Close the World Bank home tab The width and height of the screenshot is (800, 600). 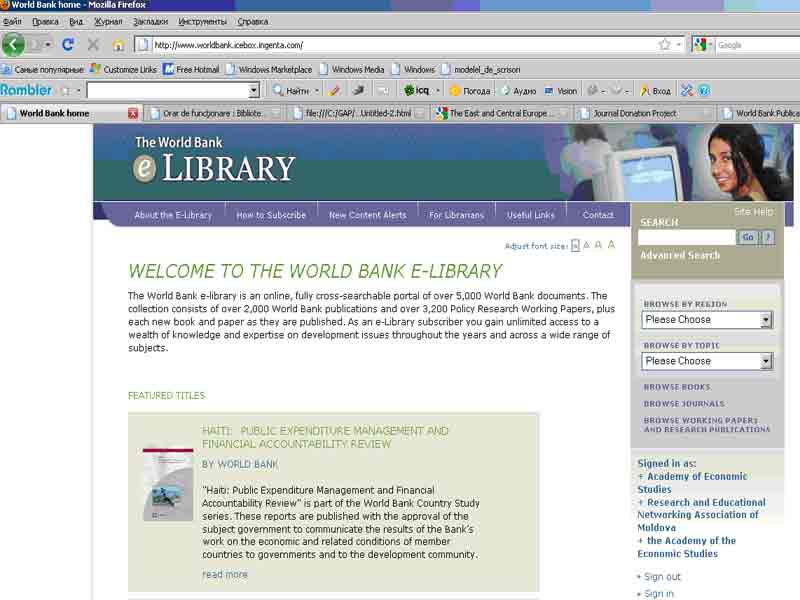pos(133,113)
